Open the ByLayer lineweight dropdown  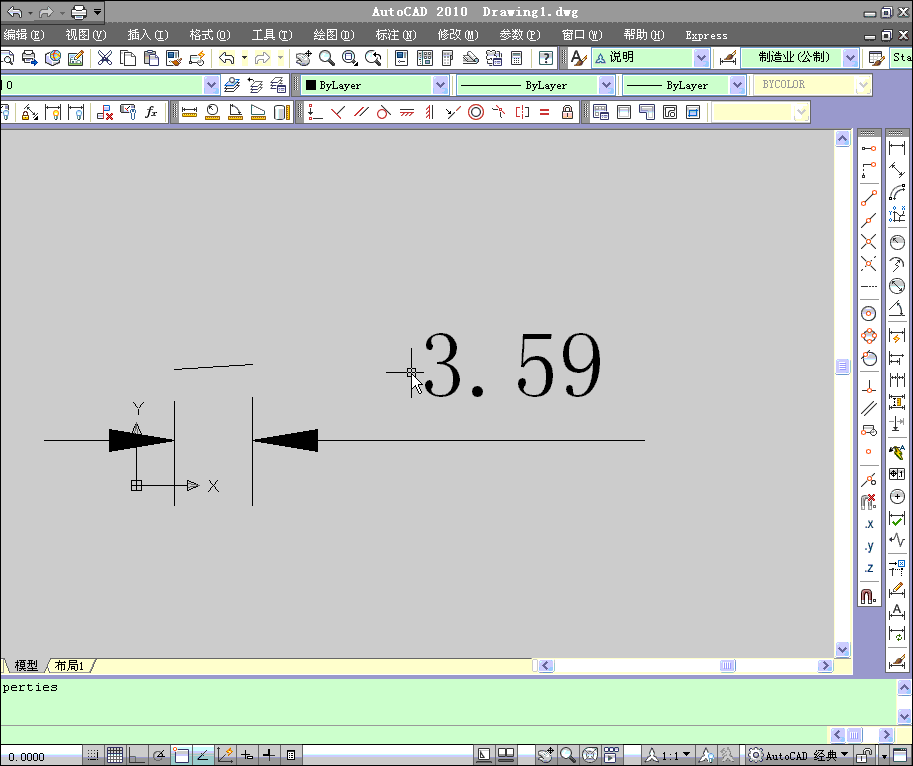coord(737,85)
